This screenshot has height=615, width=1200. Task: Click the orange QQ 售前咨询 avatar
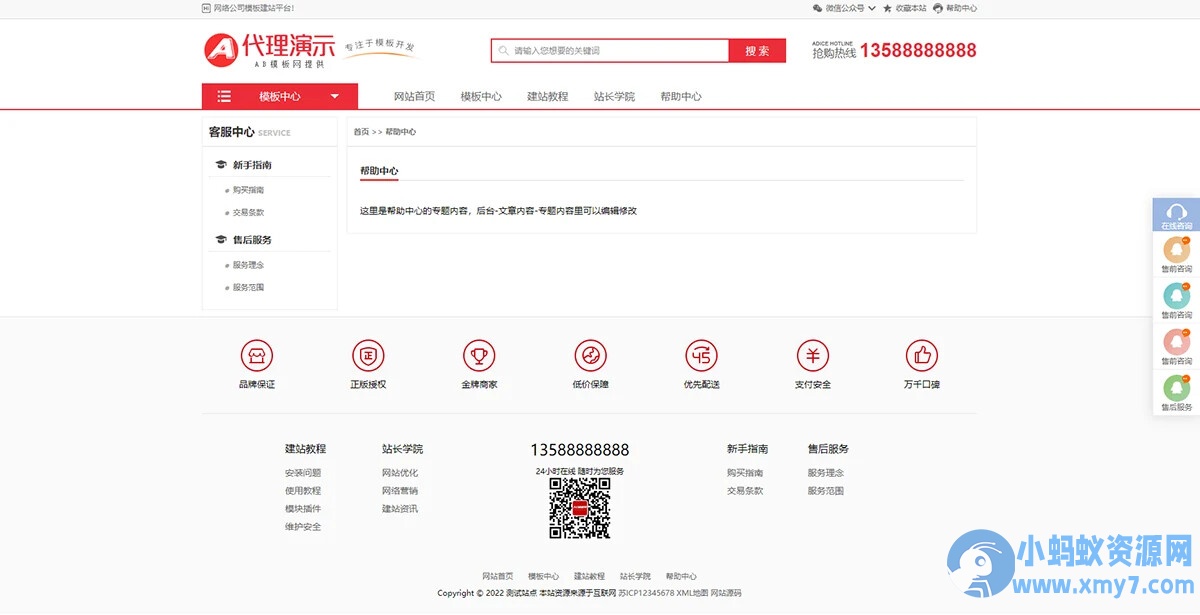point(1177,249)
